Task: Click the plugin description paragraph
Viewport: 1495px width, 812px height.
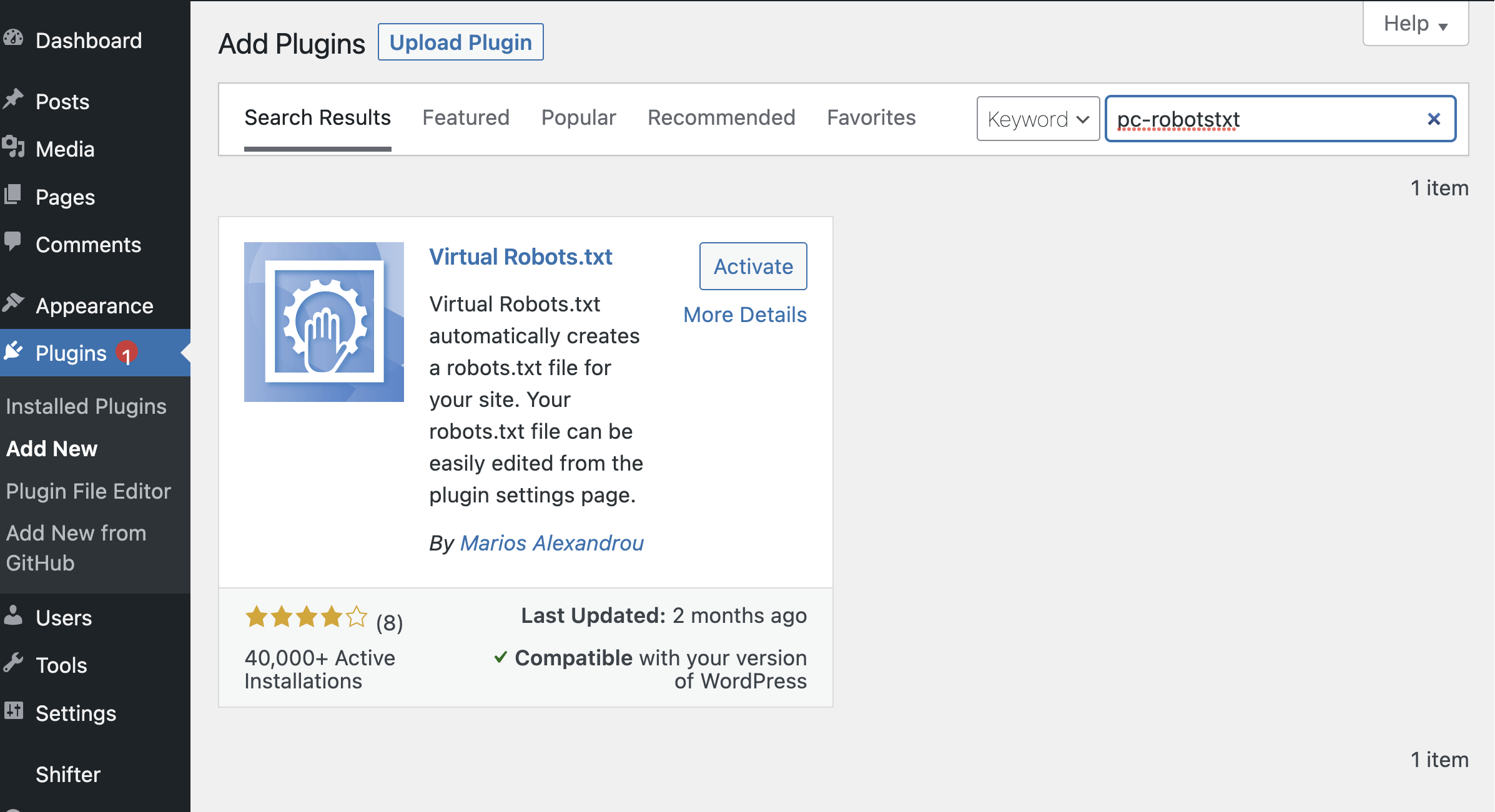Action: (x=536, y=399)
